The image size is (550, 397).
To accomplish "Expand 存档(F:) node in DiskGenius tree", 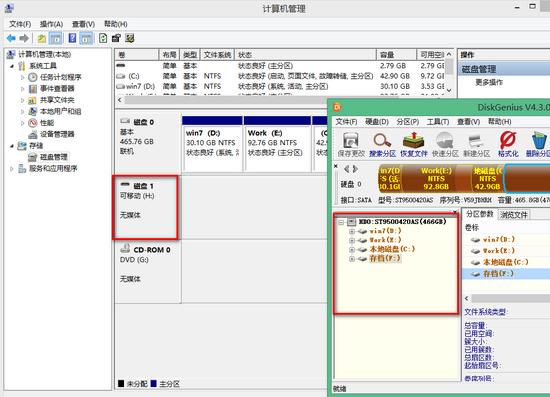I will click(351, 259).
